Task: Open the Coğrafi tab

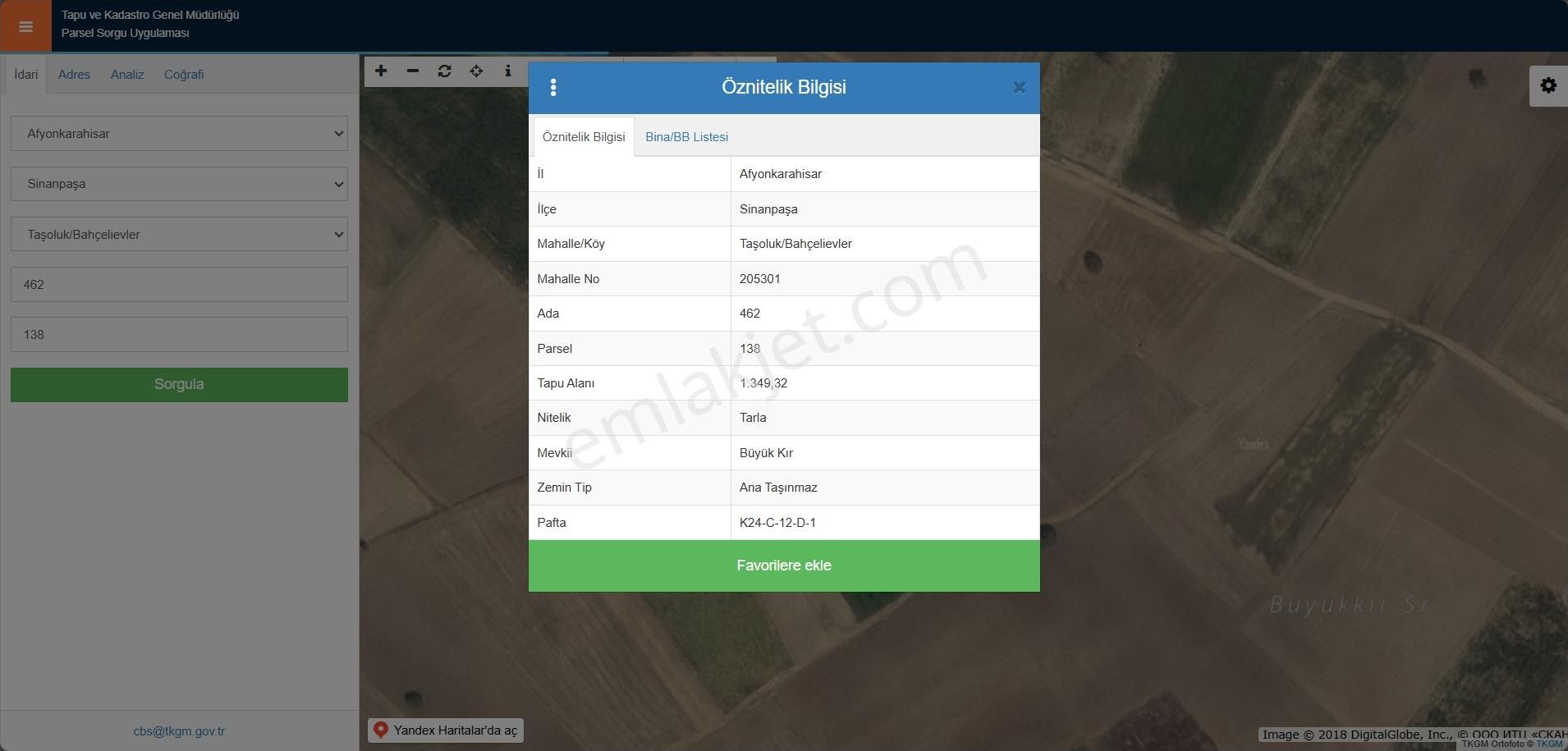Action: [x=184, y=75]
